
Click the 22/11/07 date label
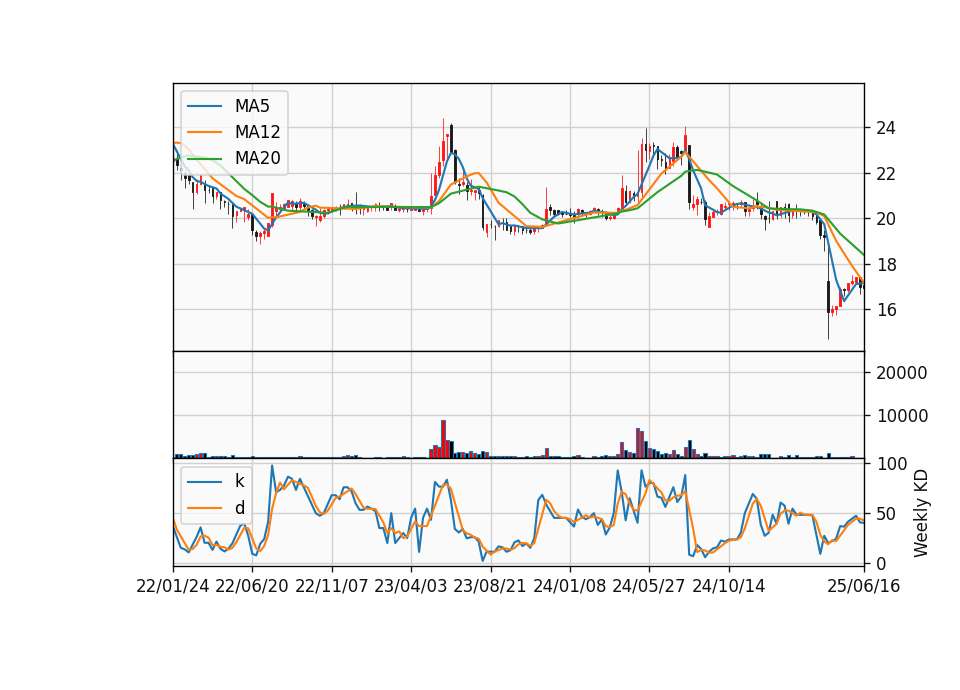click(x=332, y=587)
